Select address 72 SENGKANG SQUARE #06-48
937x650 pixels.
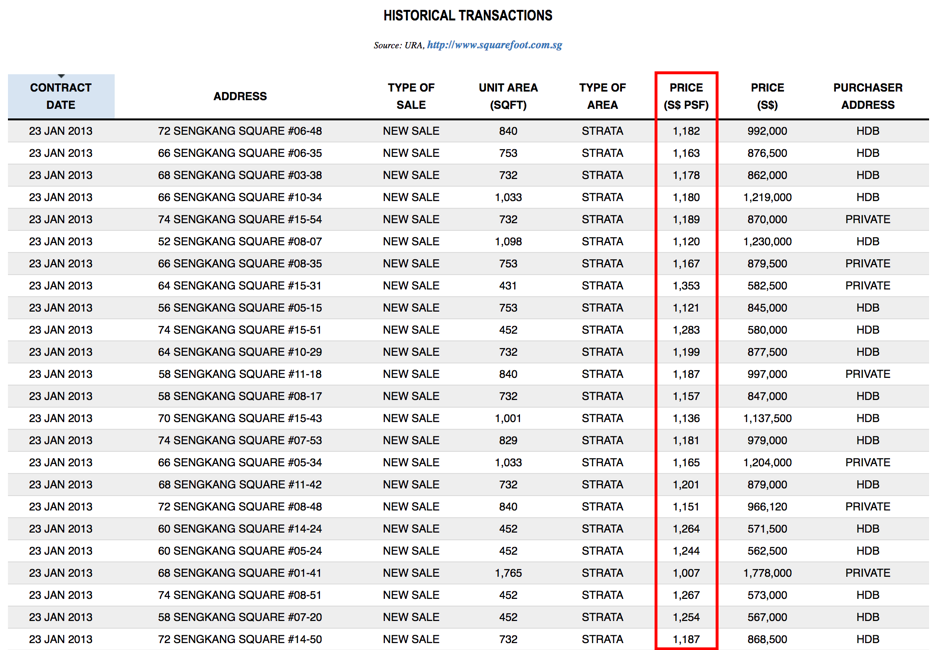(x=240, y=131)
